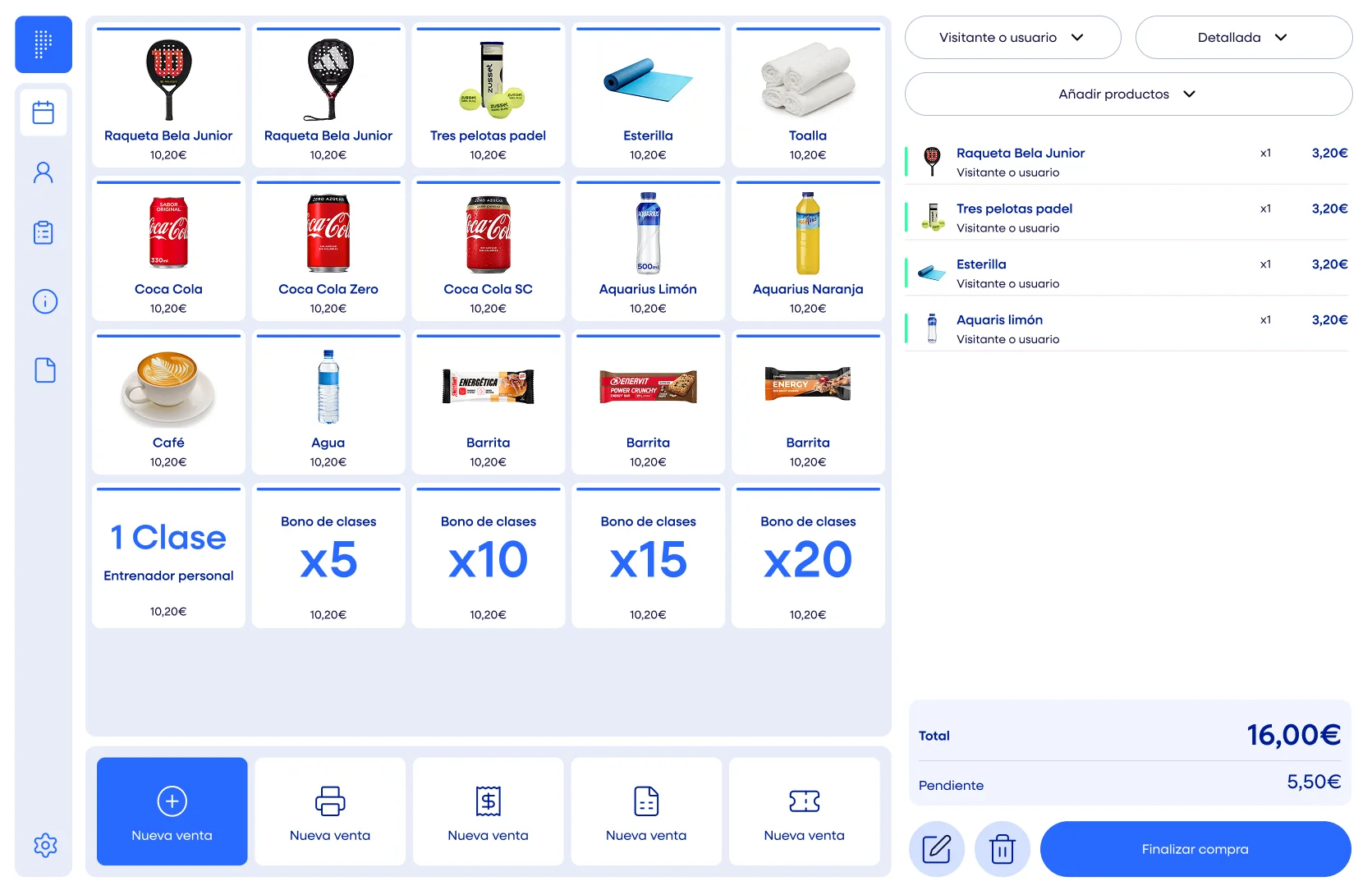Open the calendar section in the sidebar
Image resolution: width=1372 pixels, height=895 pixels.
(x=43, y=112)
